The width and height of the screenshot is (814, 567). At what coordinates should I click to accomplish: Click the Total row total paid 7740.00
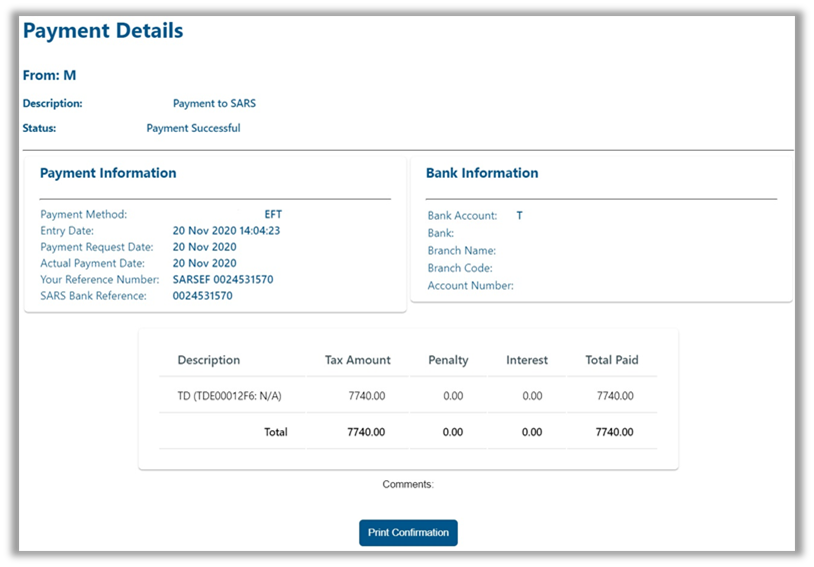click(x=615, y=432)
